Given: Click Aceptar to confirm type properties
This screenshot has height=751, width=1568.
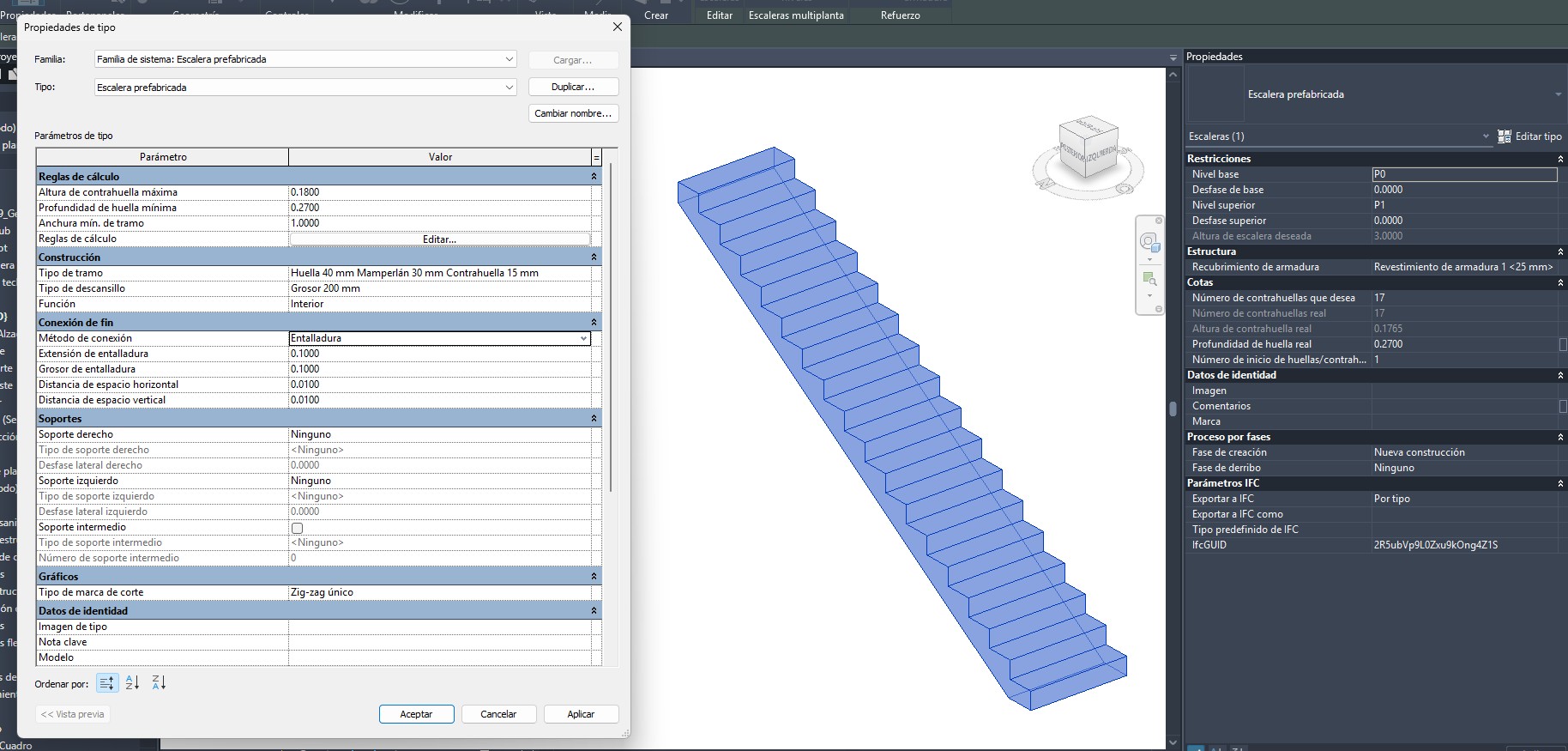Looking at the screenshot, I should 416,714.
